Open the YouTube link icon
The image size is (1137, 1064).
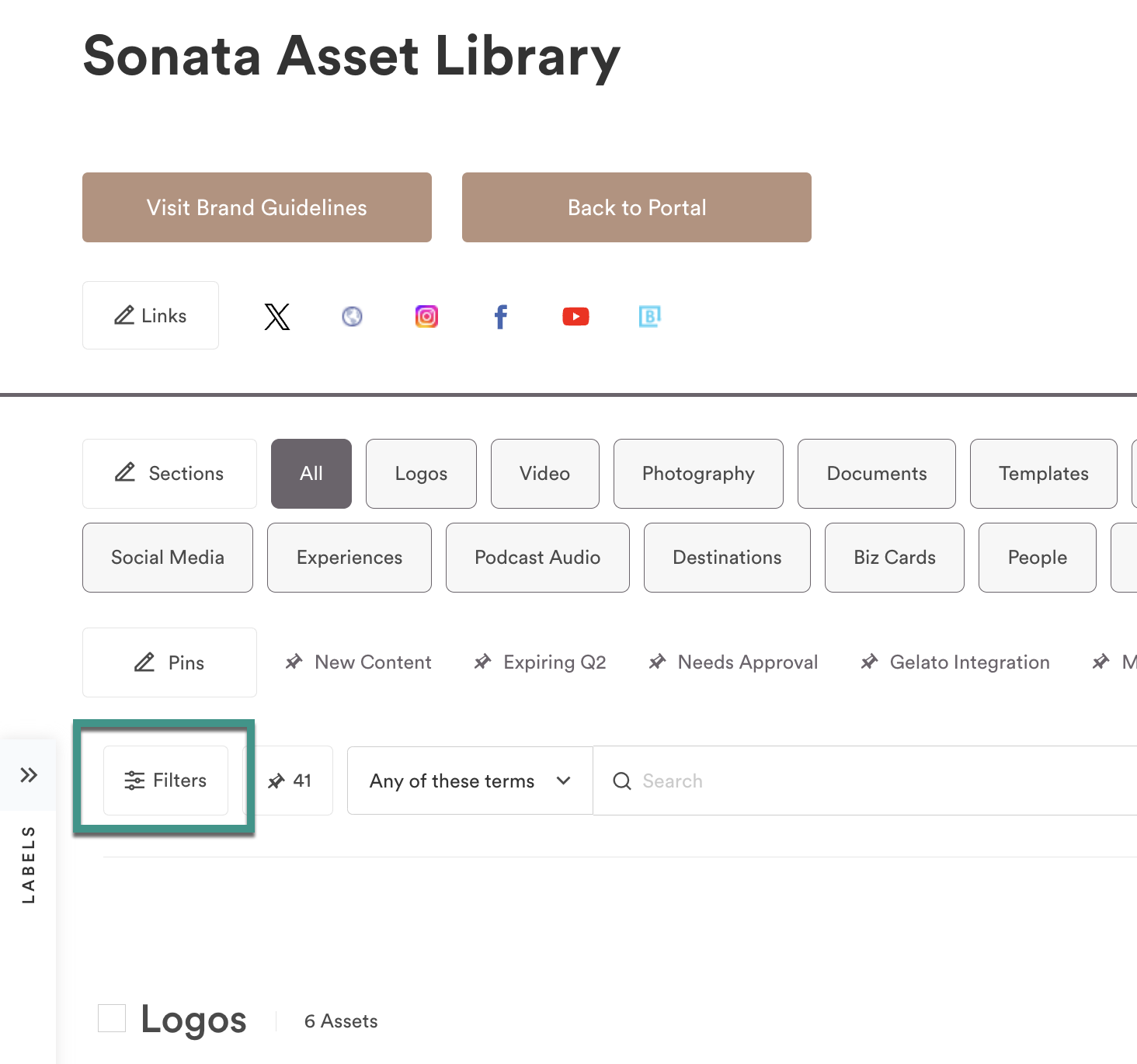575,316
